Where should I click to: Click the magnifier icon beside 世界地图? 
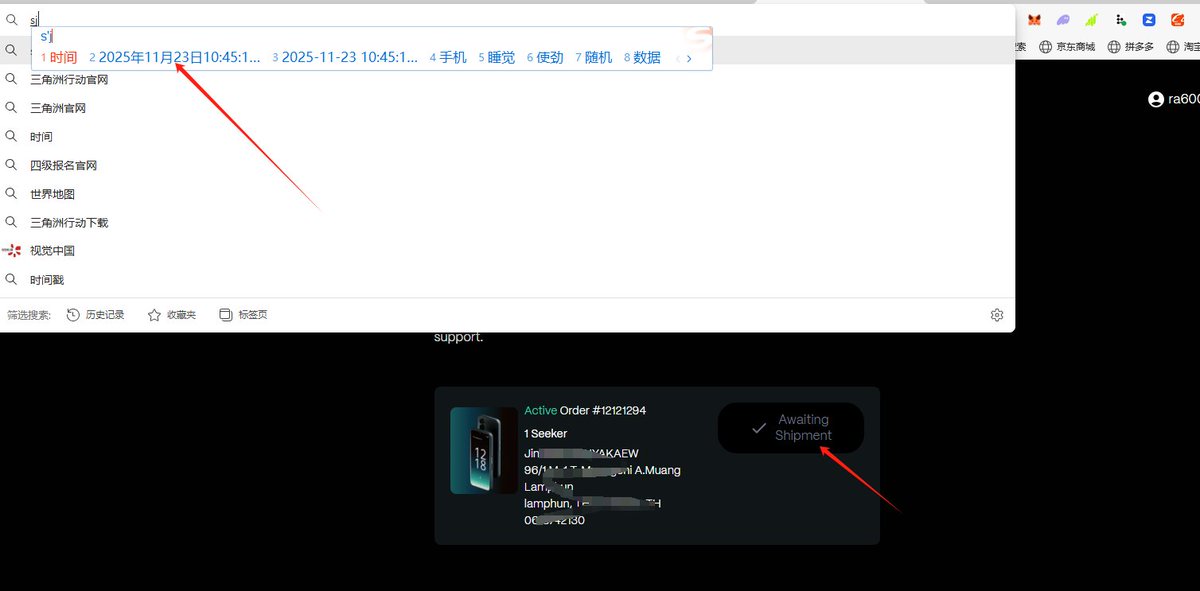11,194
